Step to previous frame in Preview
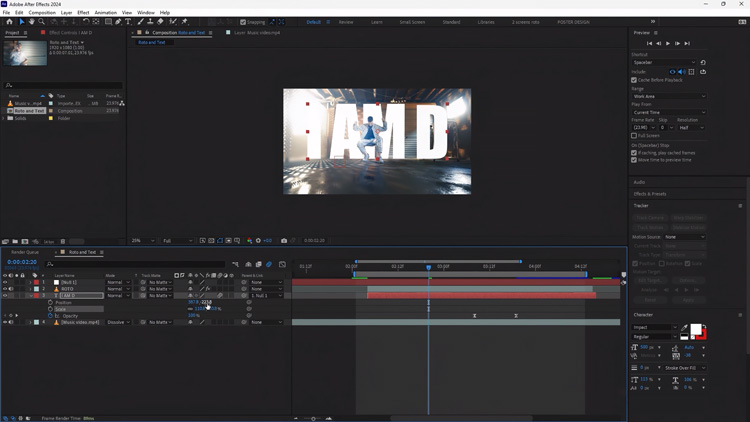The height and width of the screenshot is (422, 750). point(659,44)
